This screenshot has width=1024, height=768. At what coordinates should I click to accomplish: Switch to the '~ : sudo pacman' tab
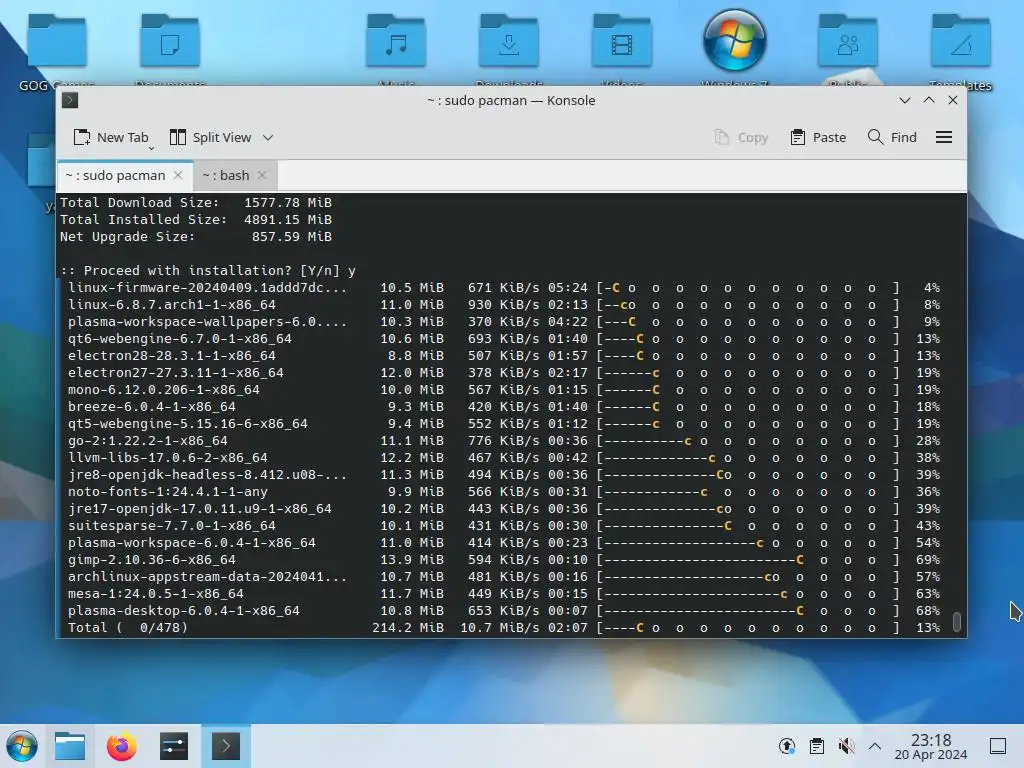pyautogui.click(x=115, y=176)
